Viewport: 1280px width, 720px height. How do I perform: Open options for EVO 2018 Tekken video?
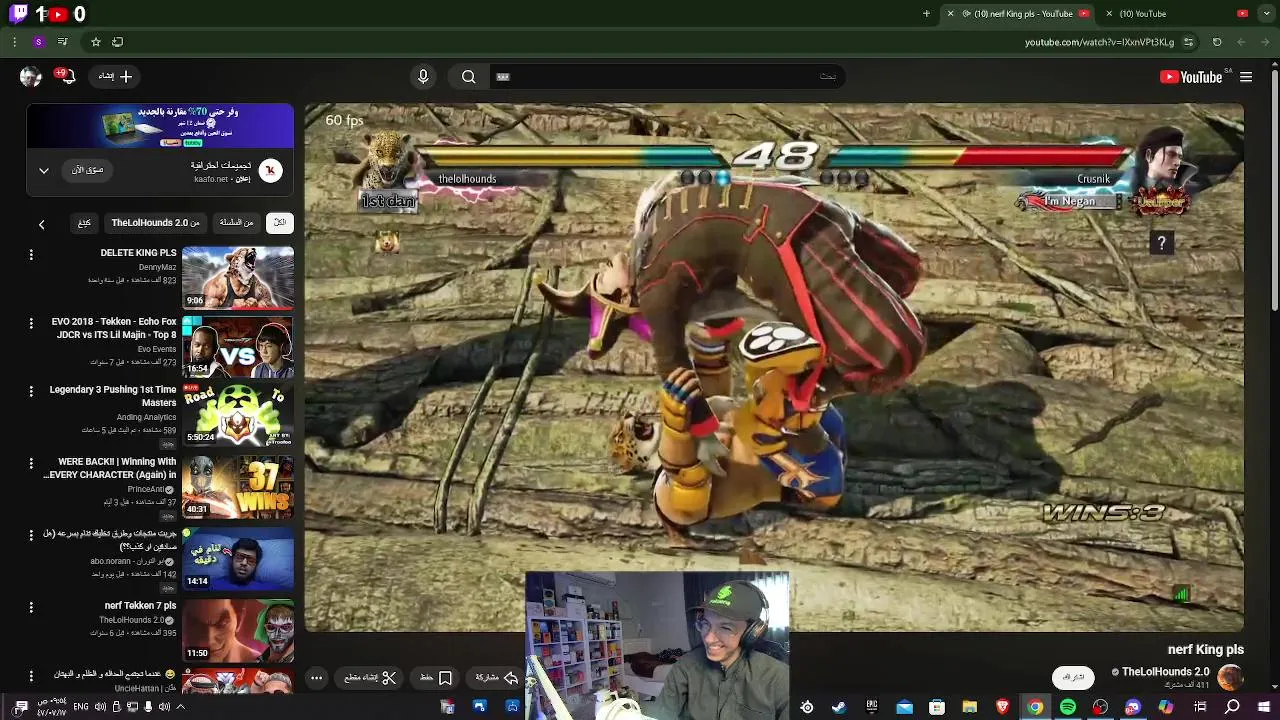[31, 324]
